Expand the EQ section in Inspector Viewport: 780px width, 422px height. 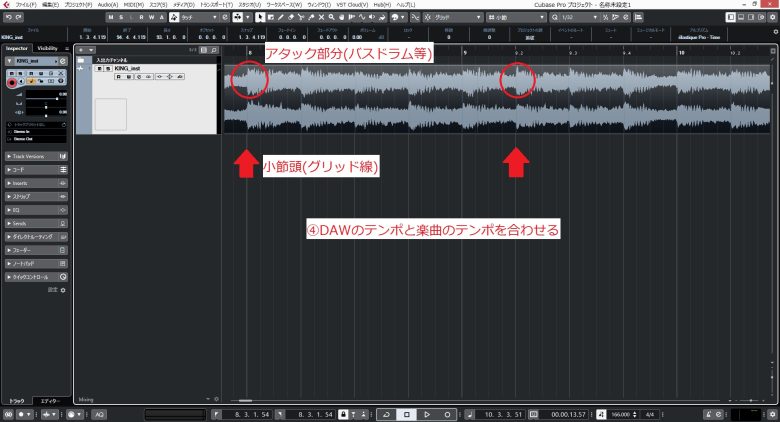coord(36,210)
